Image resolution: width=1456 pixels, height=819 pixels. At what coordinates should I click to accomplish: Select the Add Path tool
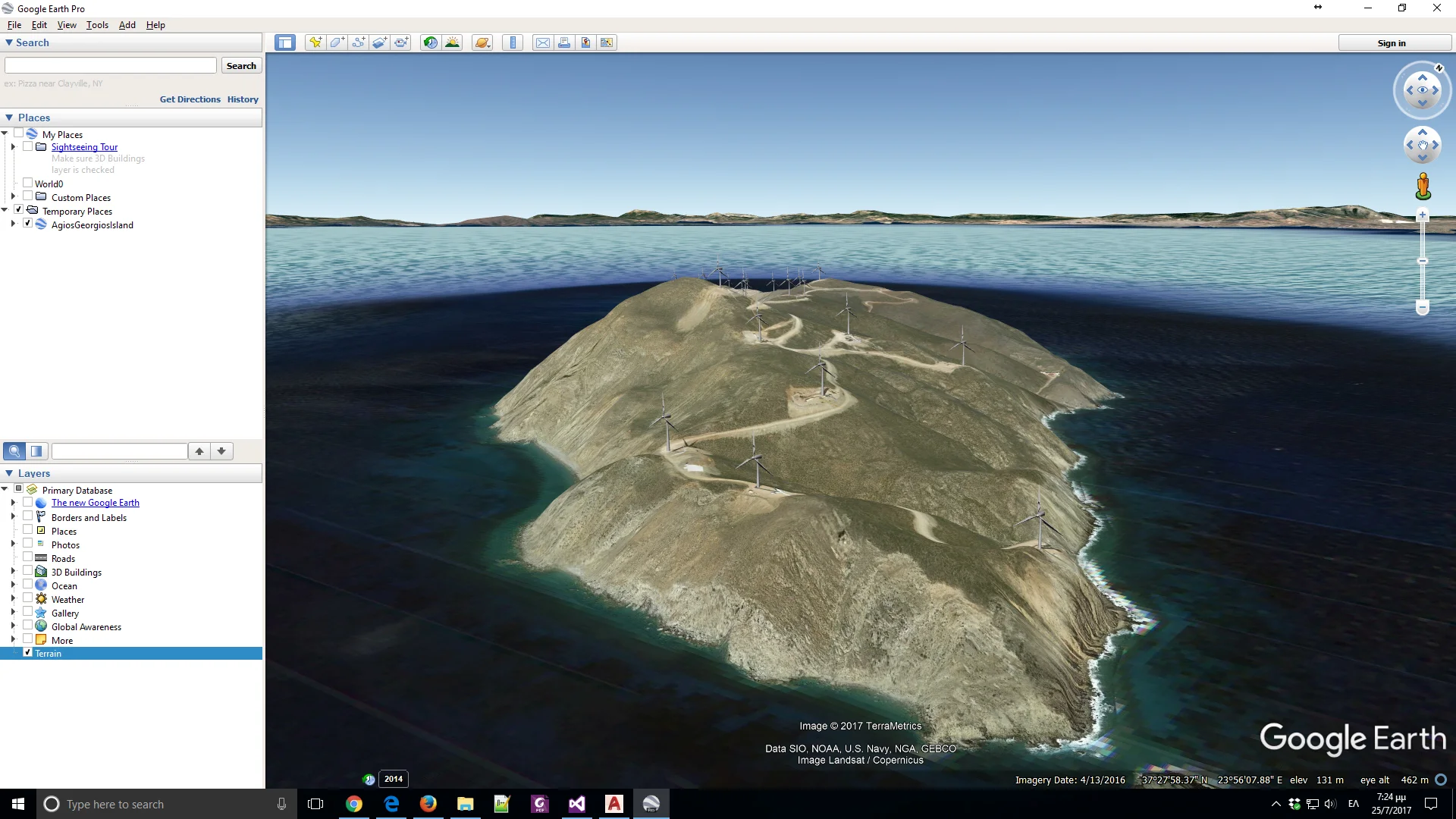click(358, 42)
